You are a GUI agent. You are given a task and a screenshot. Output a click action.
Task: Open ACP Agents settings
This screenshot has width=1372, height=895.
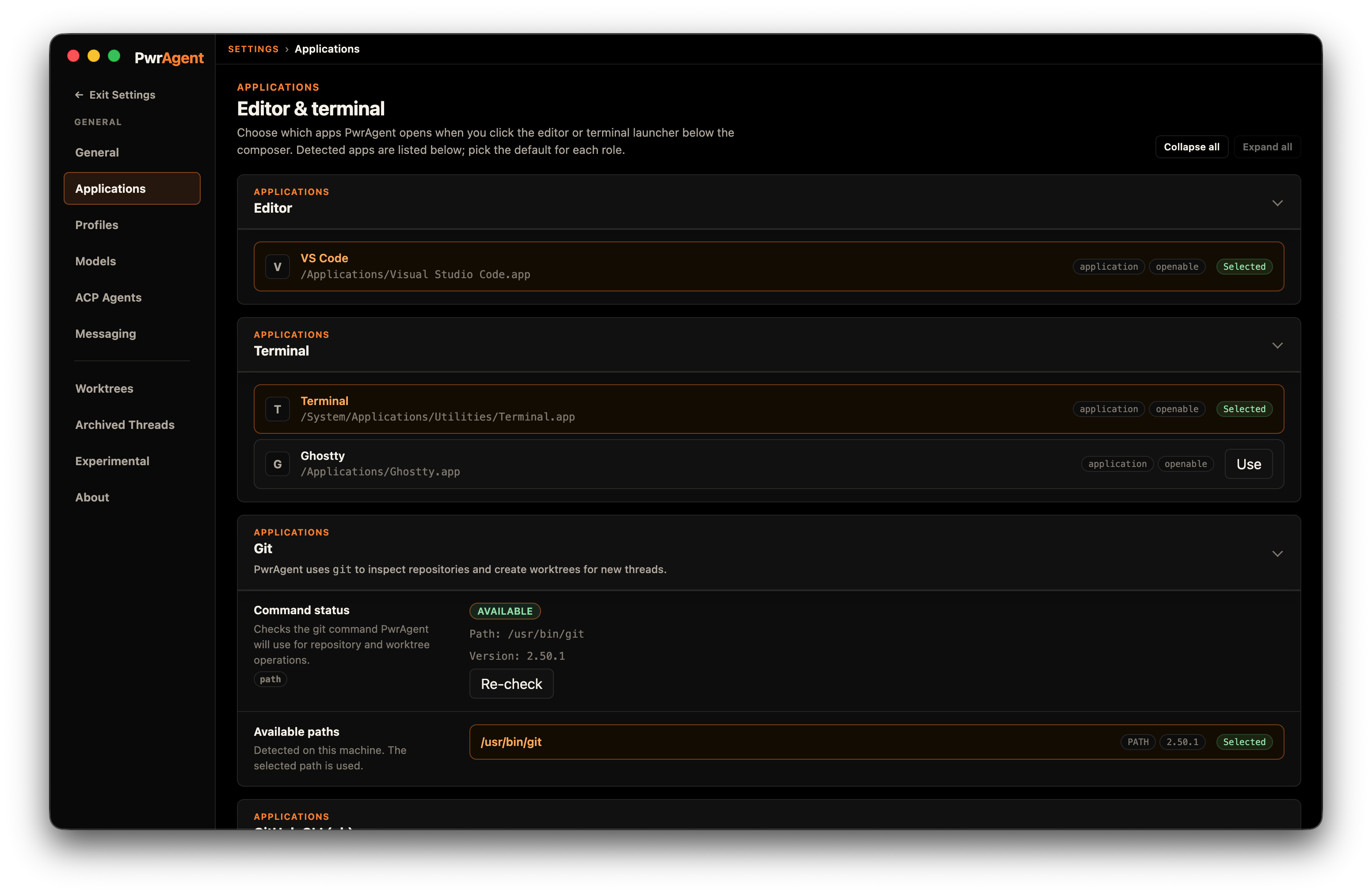click(x=132, y=298)
